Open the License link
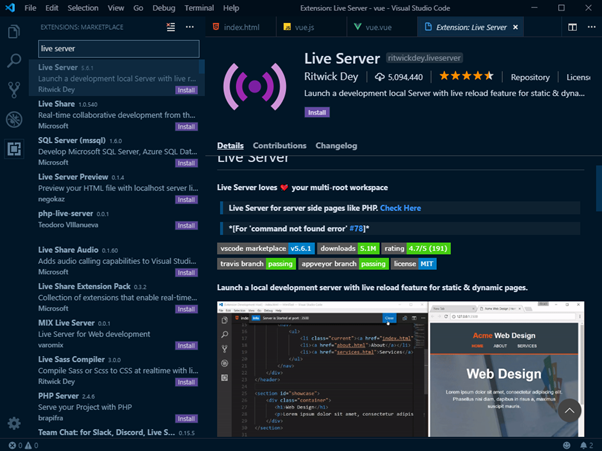The image size is (602, 451). (578, 77)
